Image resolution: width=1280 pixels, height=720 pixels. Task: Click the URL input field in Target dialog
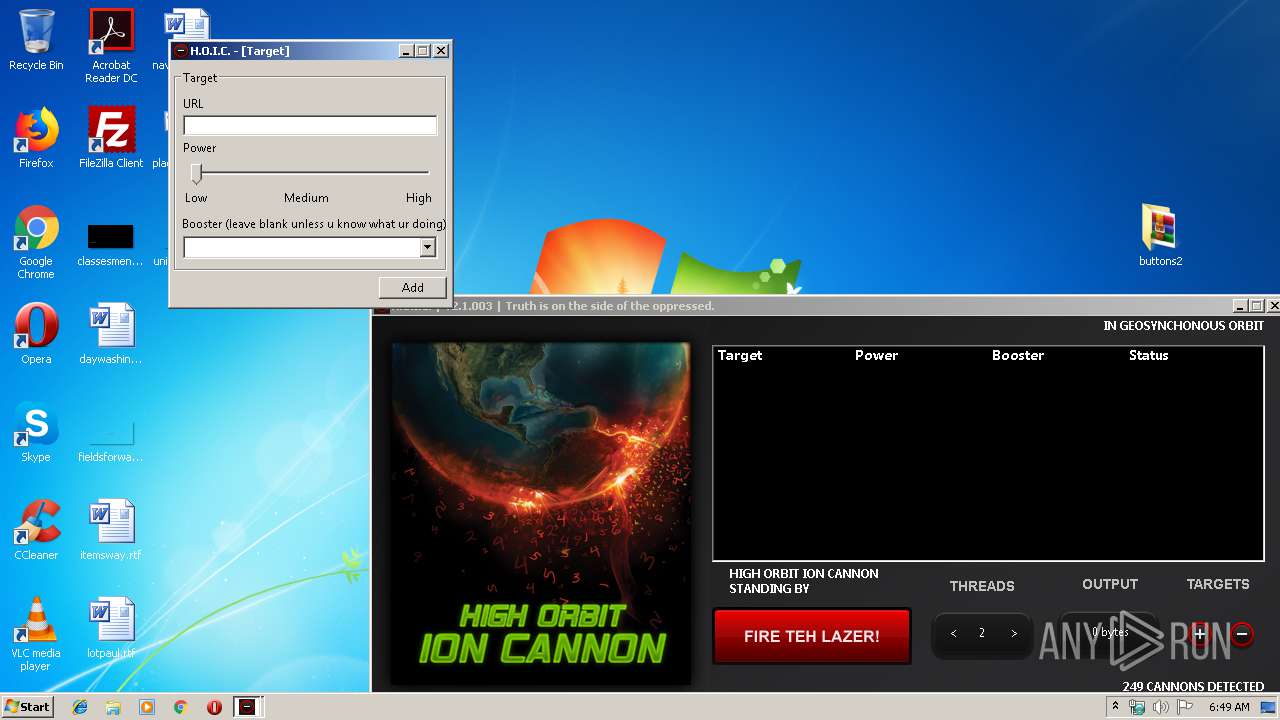click(310, 125)
